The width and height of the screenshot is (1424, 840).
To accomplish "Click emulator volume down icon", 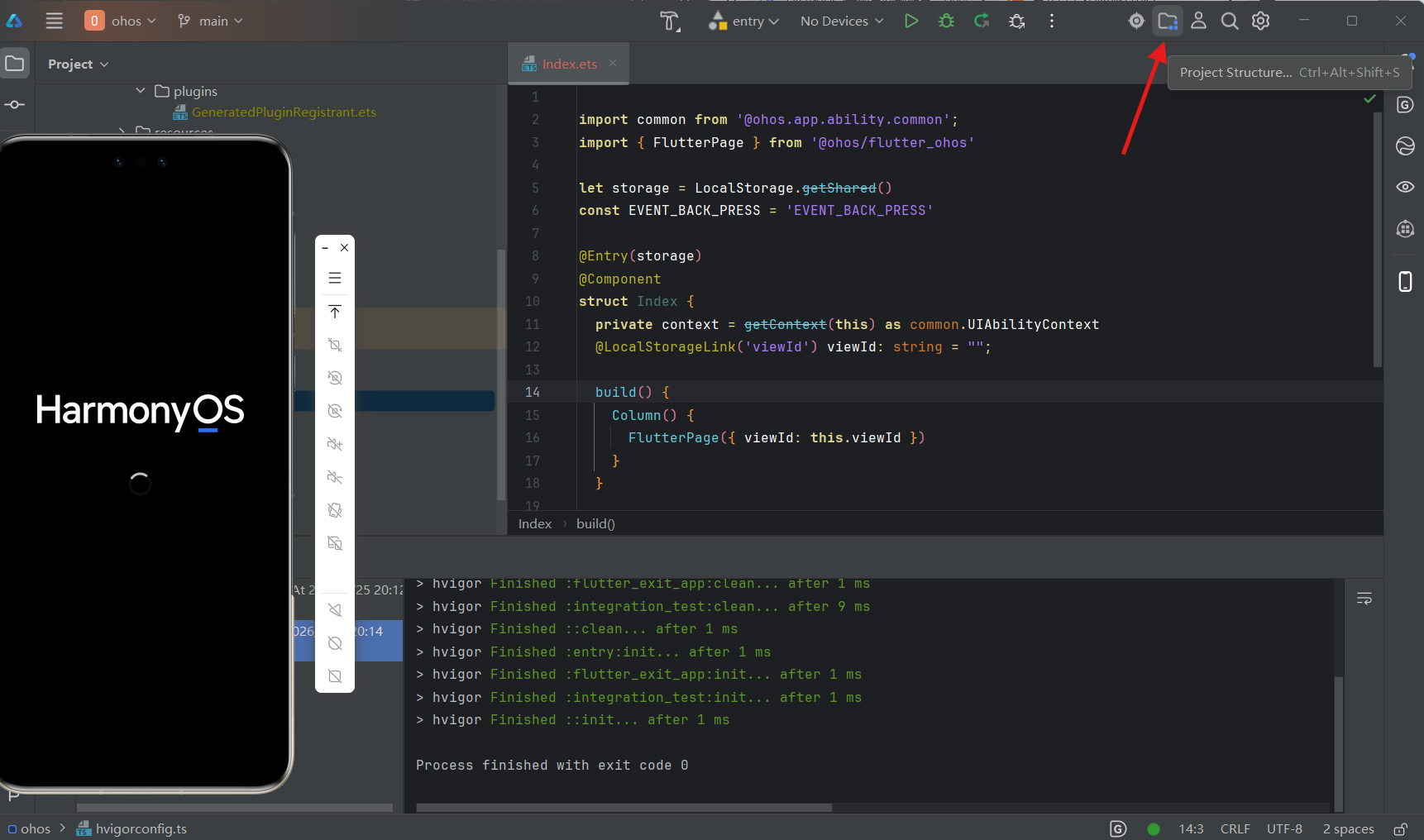I will click(x=335, y=477).
